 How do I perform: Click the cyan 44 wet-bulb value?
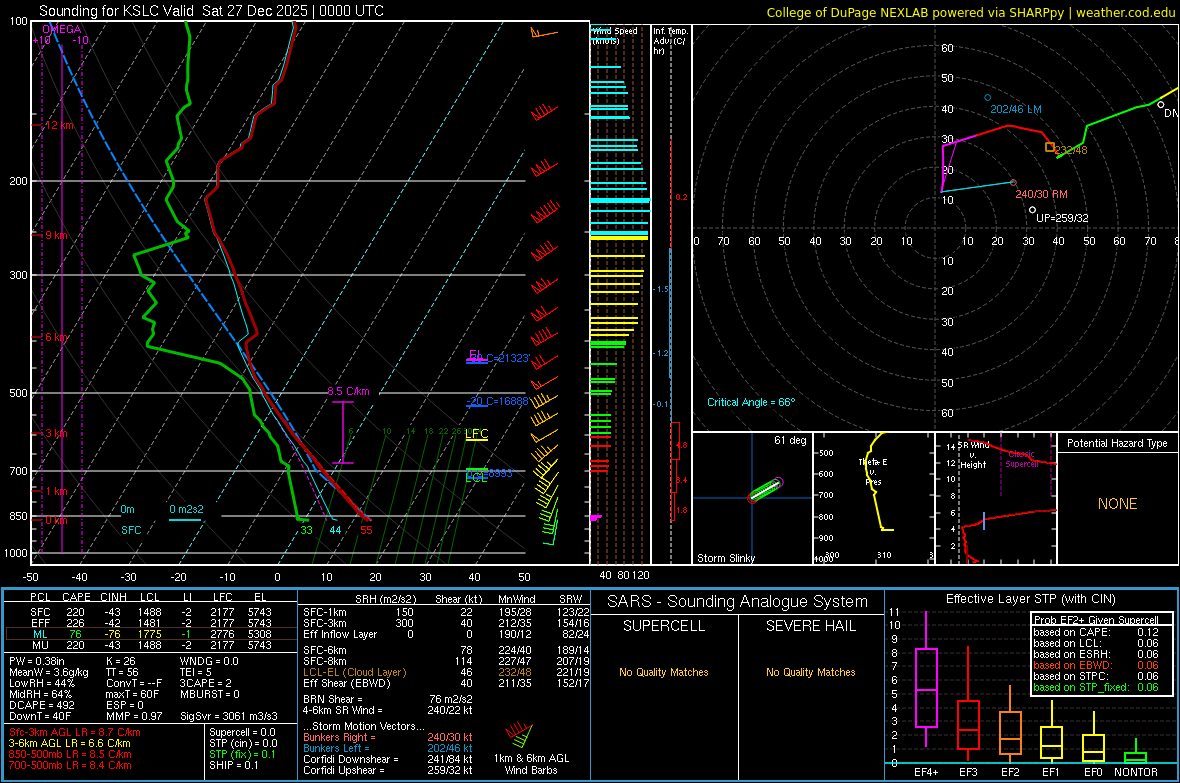[x=335, y=530]
